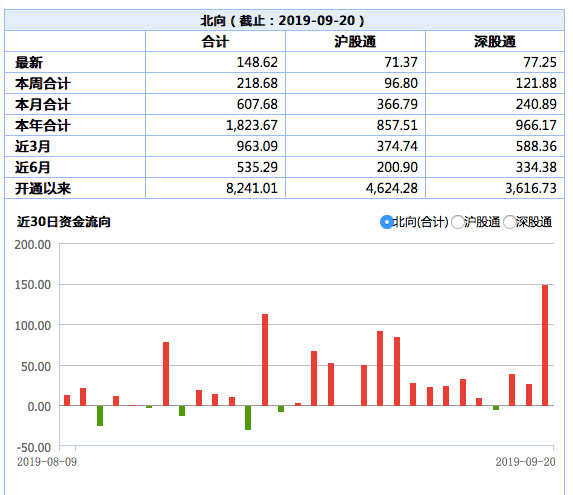
Task: Click the value 71.37
Action: click(401, 62)
